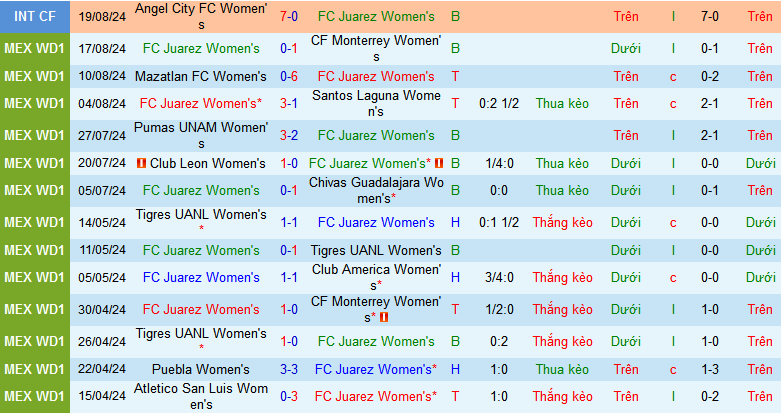Click the 3-3 score for Puebla match
Image resolution: width=781 pixels, height=413 pixels.
tap(287, 369)
